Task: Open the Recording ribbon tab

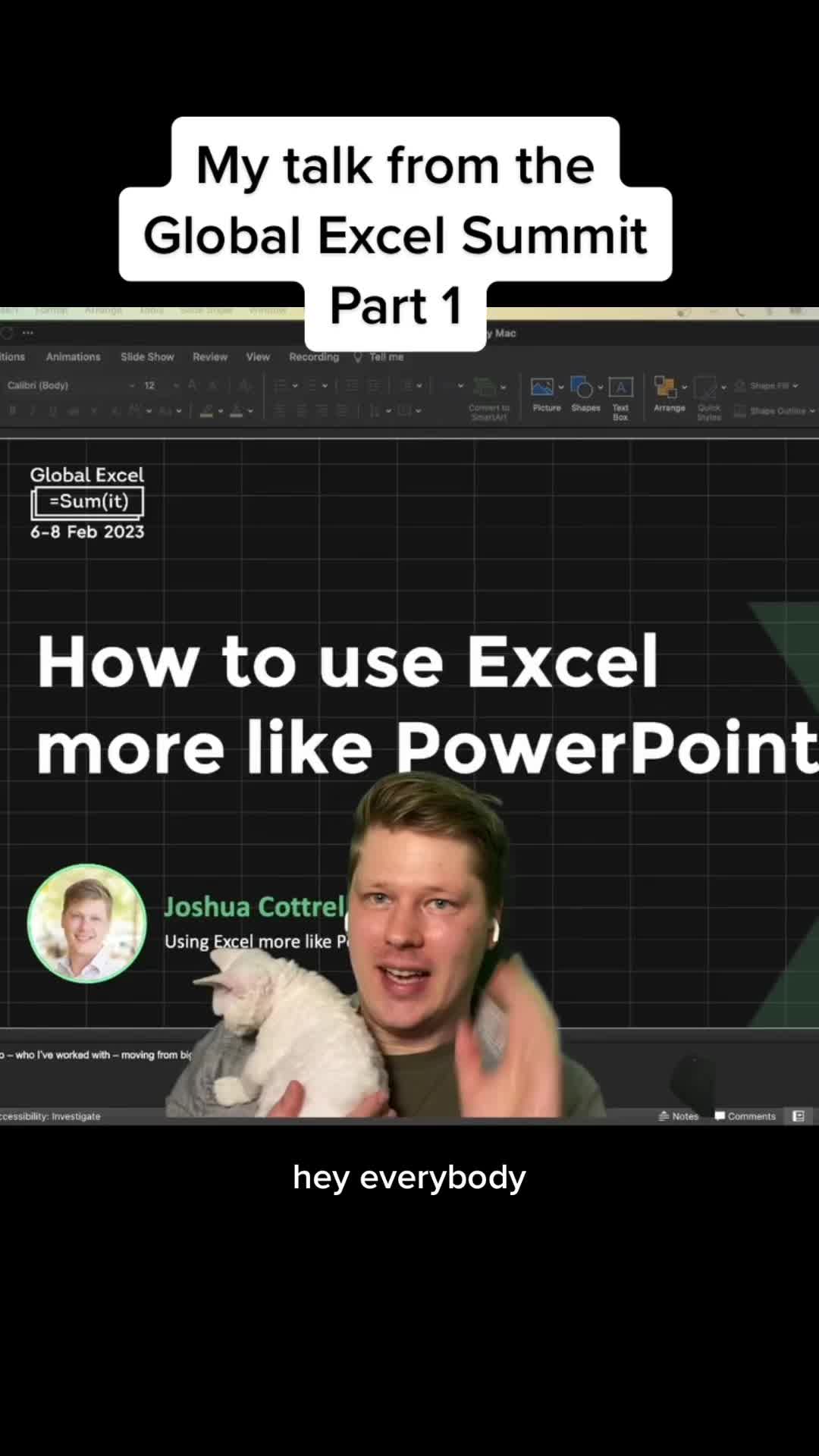Action: point(314,356)
